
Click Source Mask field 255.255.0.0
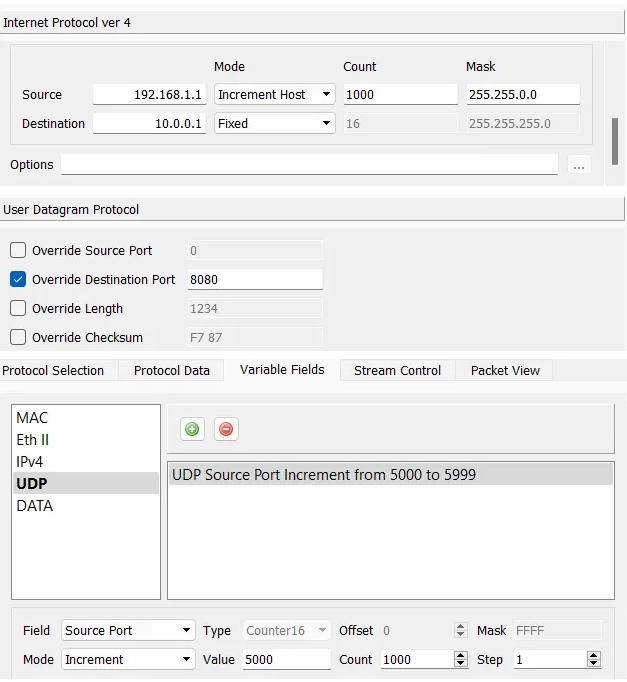523,94
